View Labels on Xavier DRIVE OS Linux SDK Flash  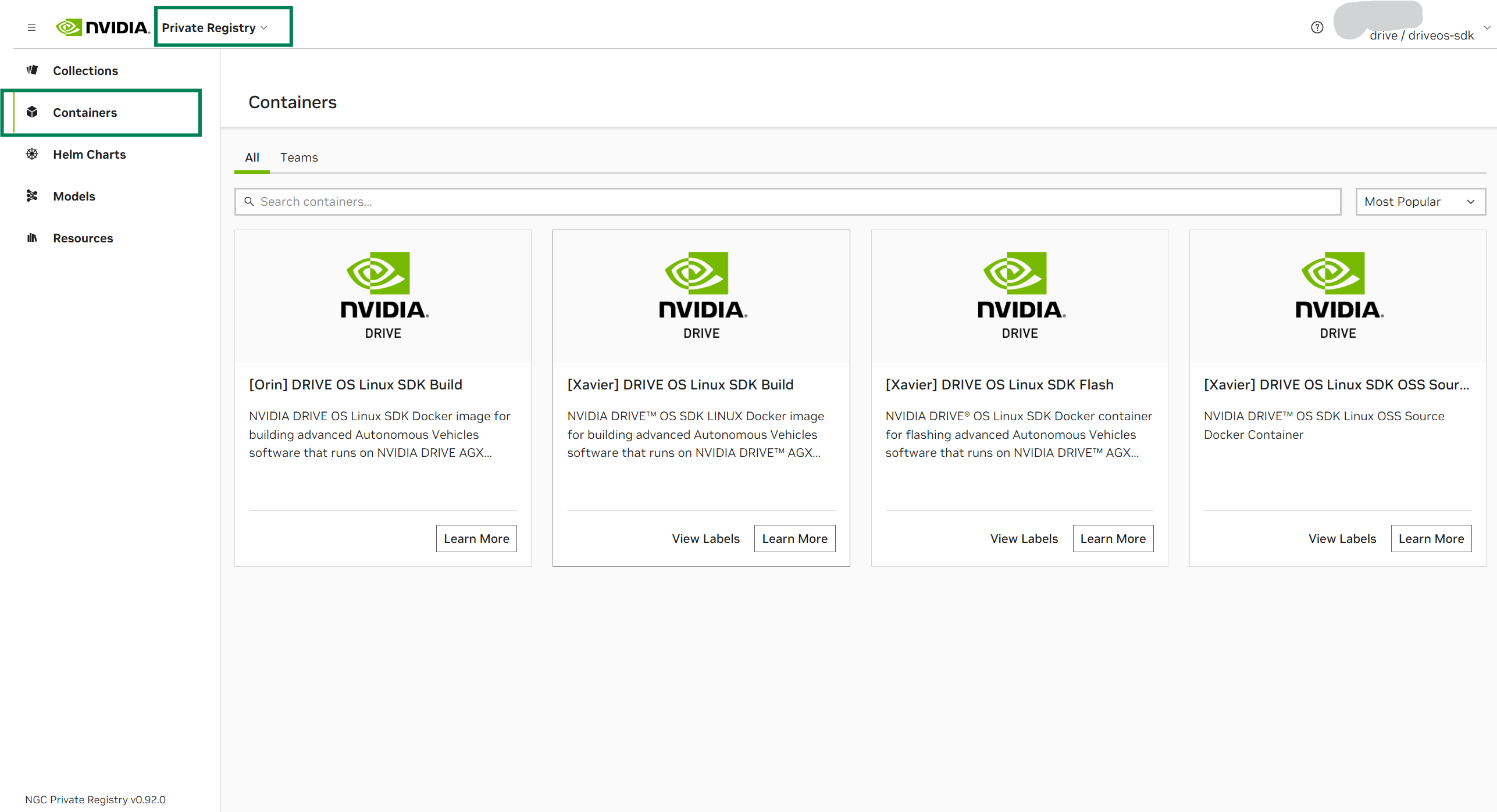click(x=1024, y=538)
